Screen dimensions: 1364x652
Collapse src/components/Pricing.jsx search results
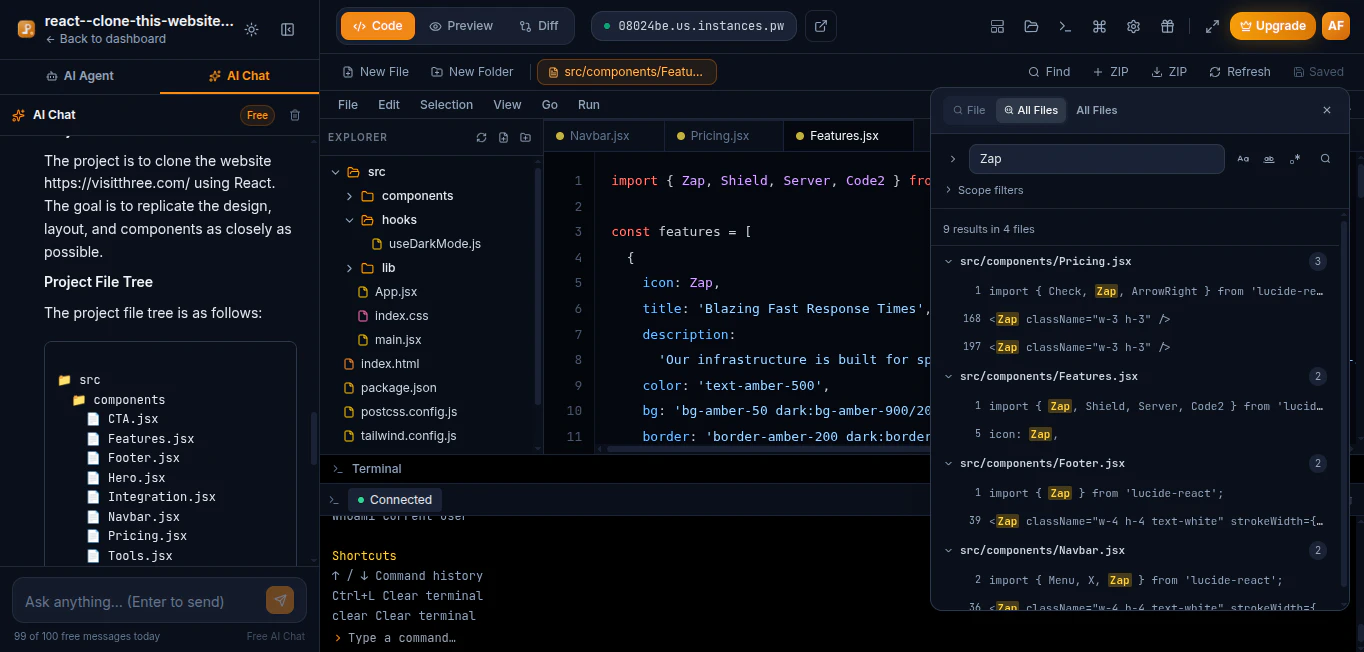pos(948,262)
